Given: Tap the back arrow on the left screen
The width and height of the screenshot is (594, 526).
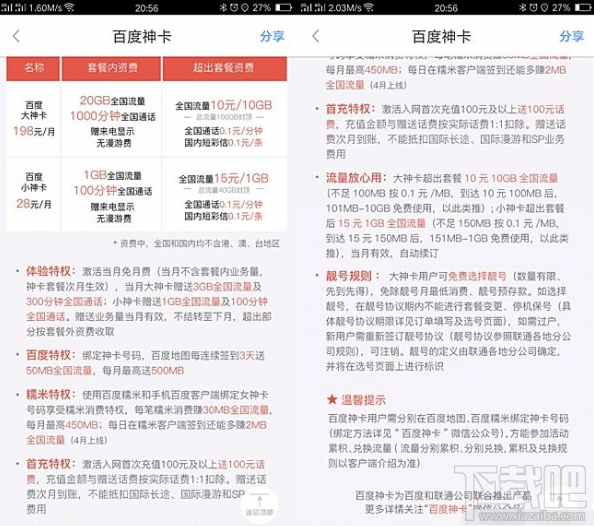Looking at the screenshot, I should (16, 36).
